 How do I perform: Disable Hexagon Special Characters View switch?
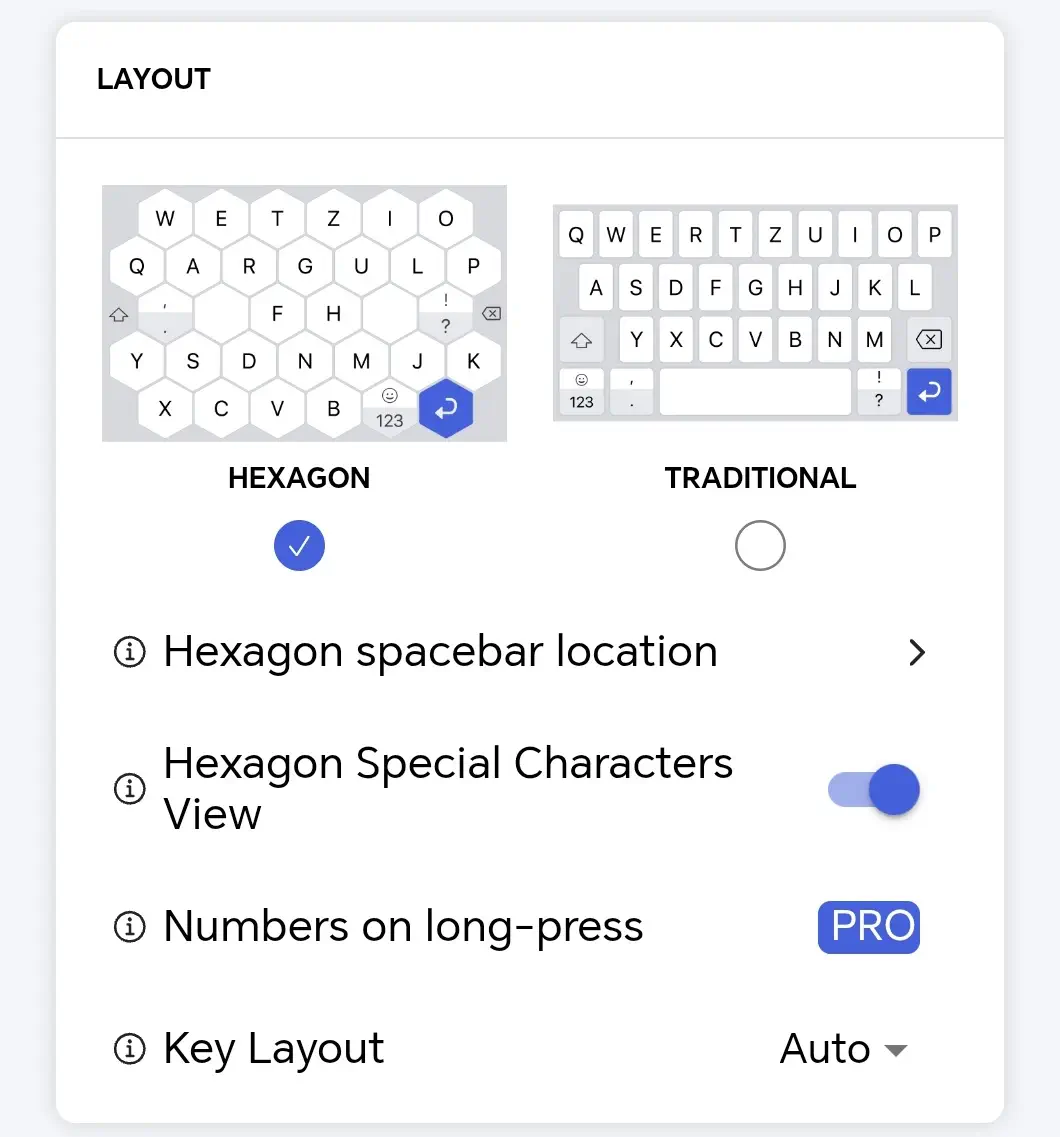pyautogui.click(x=874, y=789)
